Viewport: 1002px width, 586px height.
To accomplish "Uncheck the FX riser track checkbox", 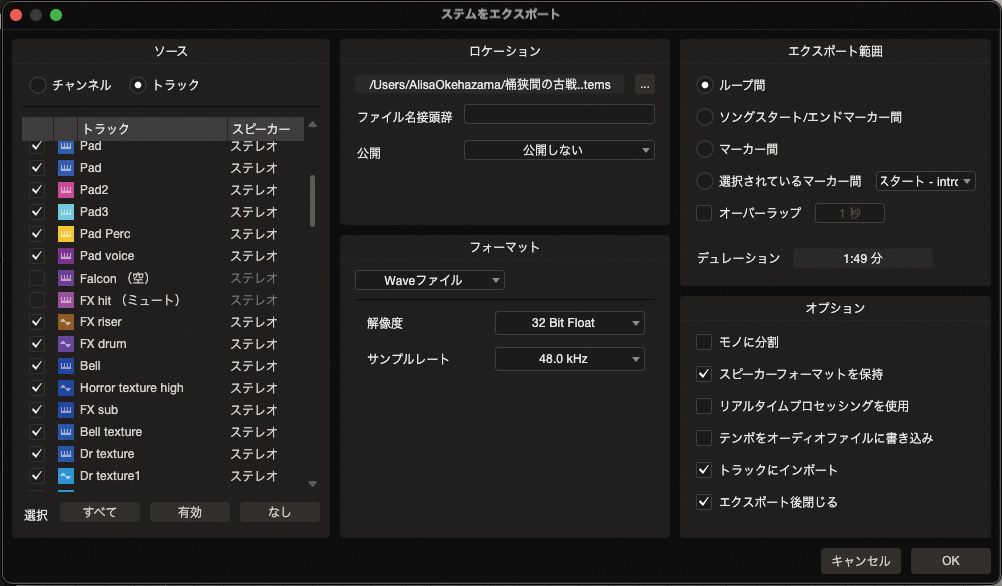I will click(x=37, y=321).
